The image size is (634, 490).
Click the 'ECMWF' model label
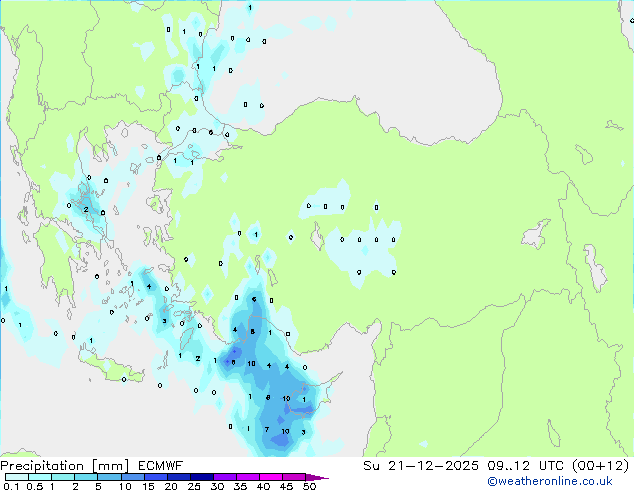161,466
